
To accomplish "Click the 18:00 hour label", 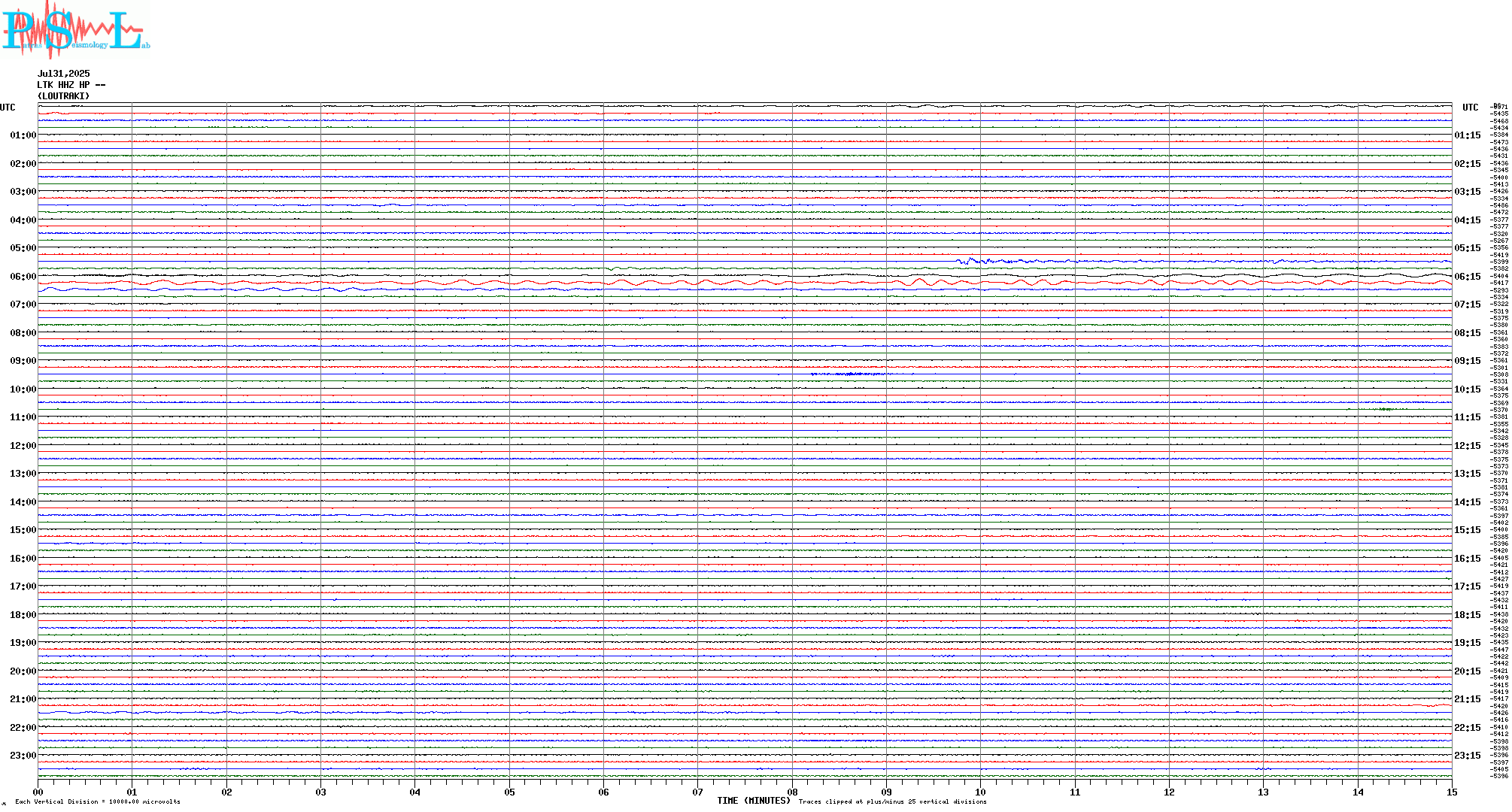I will (x=23, y=615).
